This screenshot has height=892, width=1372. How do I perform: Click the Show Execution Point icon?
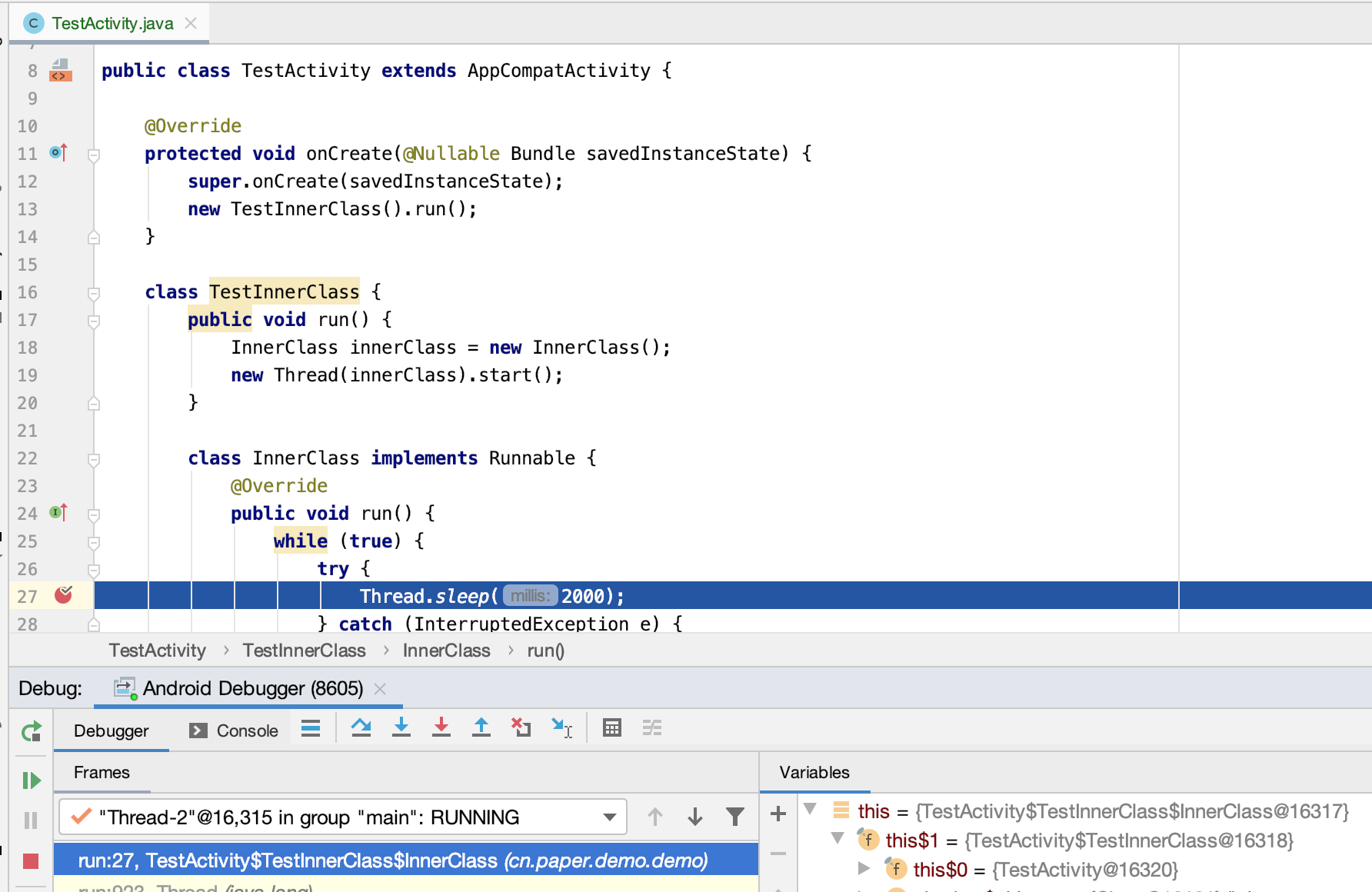[x=311, y=728]
